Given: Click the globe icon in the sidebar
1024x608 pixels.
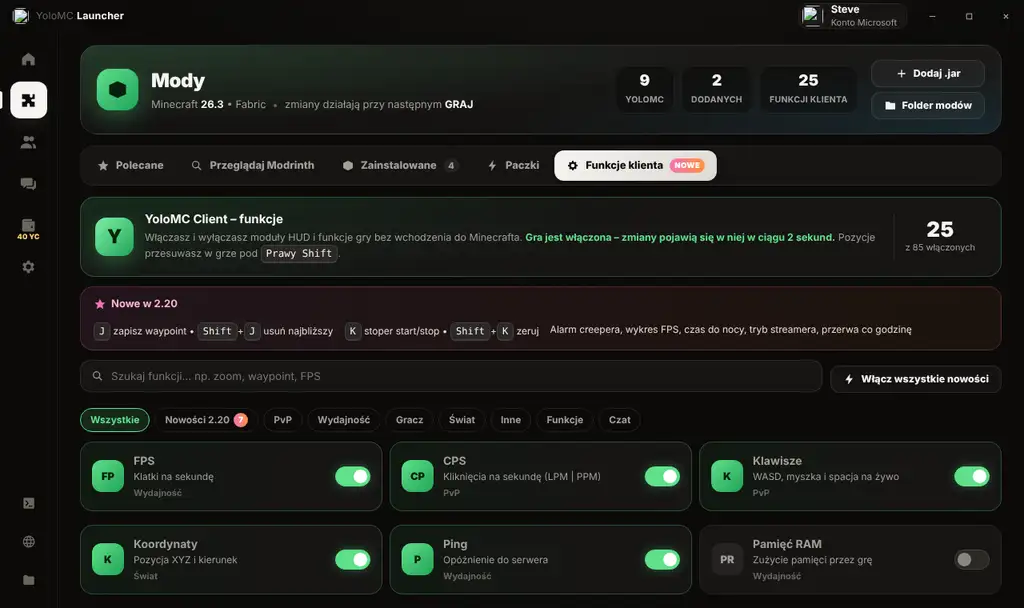Looking at the screenshot, I should [29, 542].
